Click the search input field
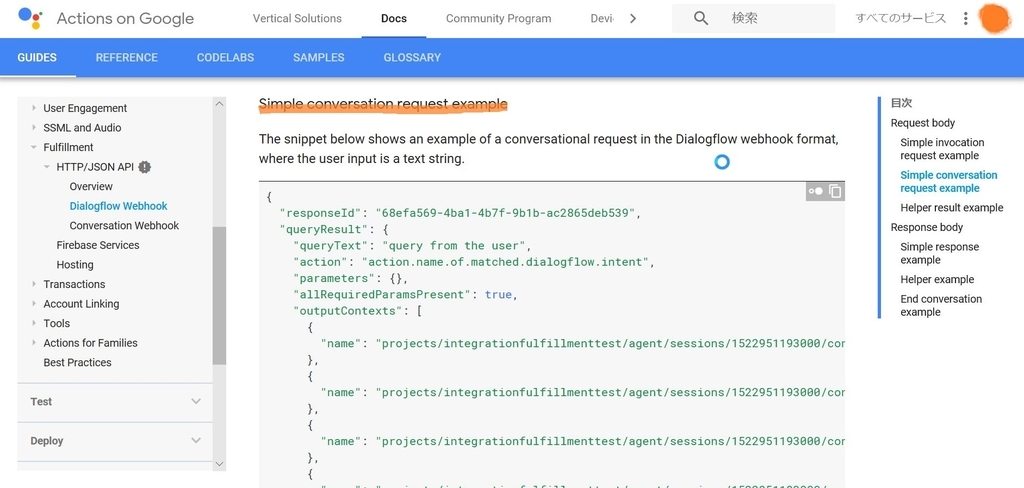 754,18
